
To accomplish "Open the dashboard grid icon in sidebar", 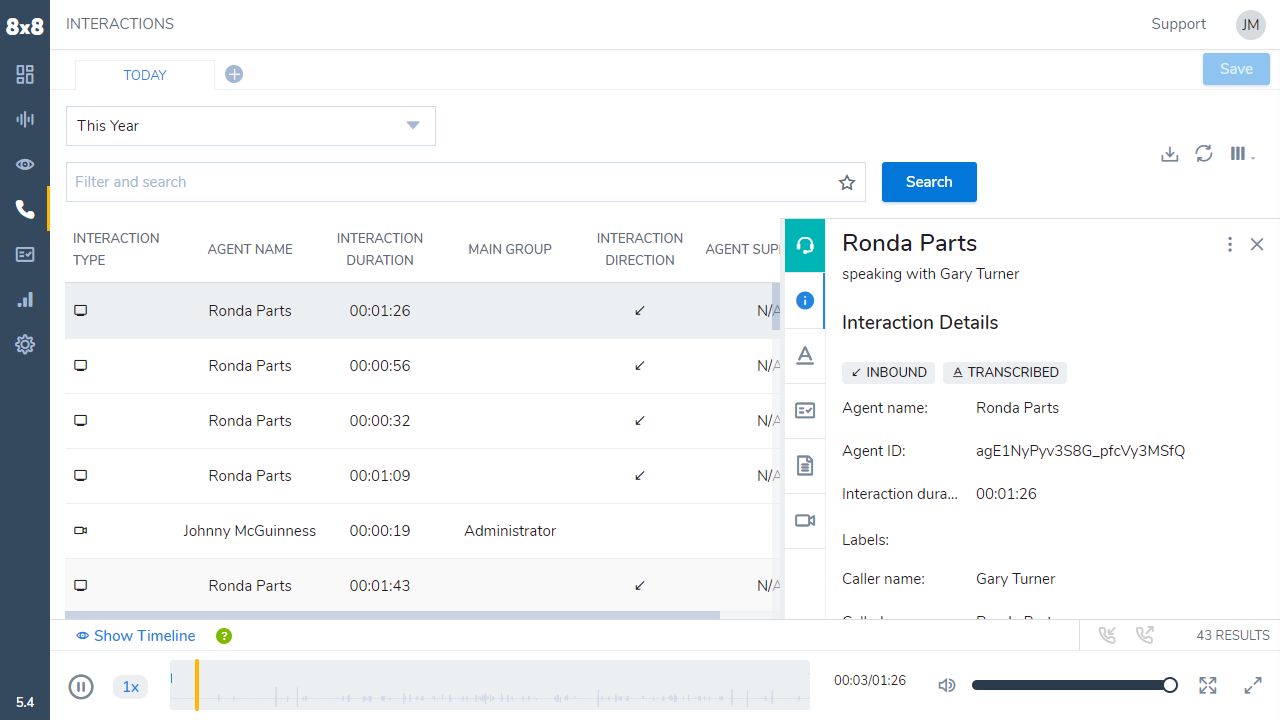I will tap(25, 74).
